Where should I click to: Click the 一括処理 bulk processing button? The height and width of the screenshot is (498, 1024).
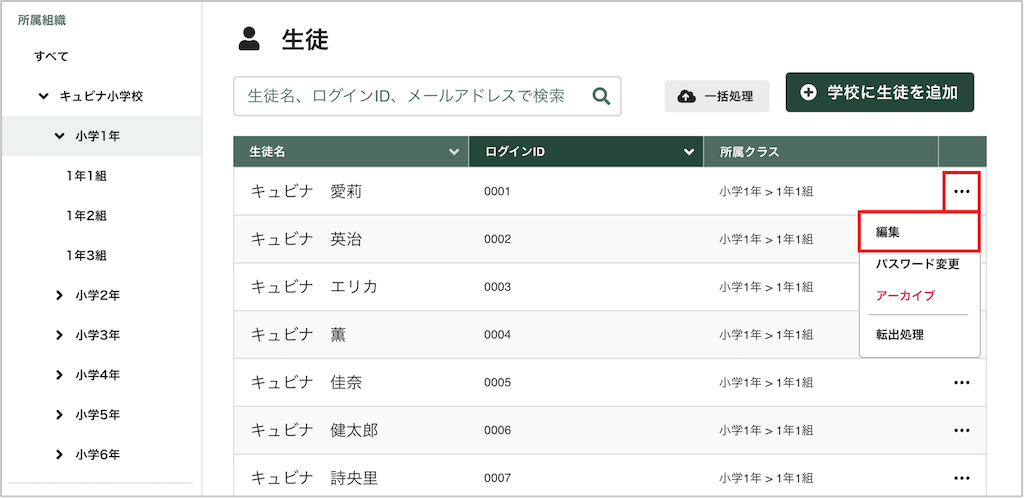[717, 97]
